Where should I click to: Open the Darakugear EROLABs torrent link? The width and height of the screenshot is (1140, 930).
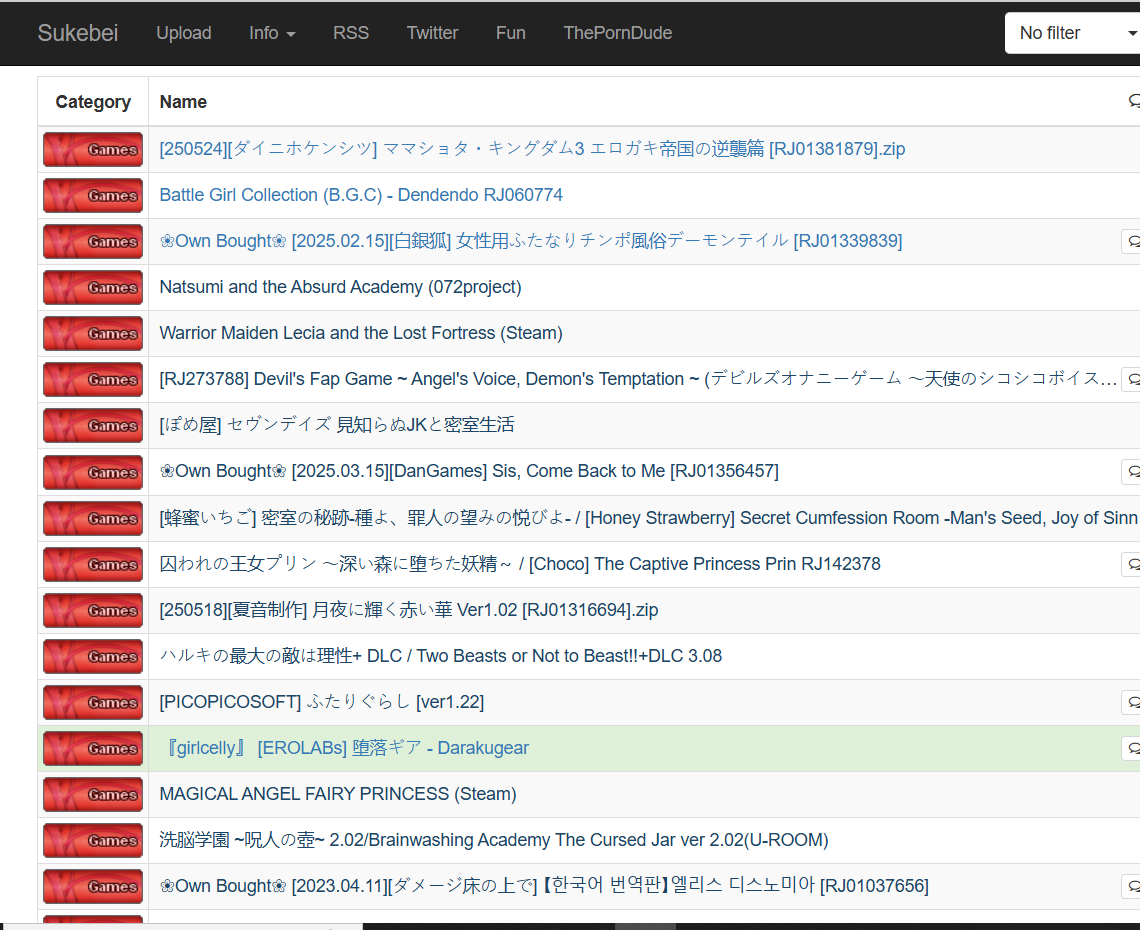347,747
